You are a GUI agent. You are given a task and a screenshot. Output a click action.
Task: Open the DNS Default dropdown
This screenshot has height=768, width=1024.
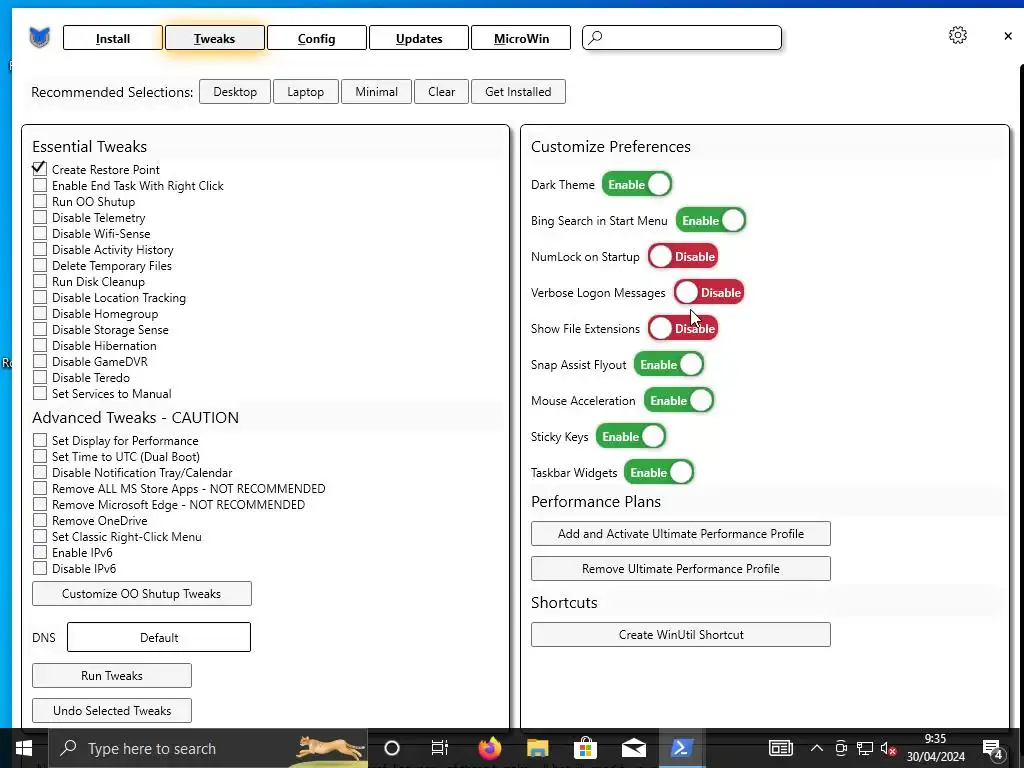159,637
